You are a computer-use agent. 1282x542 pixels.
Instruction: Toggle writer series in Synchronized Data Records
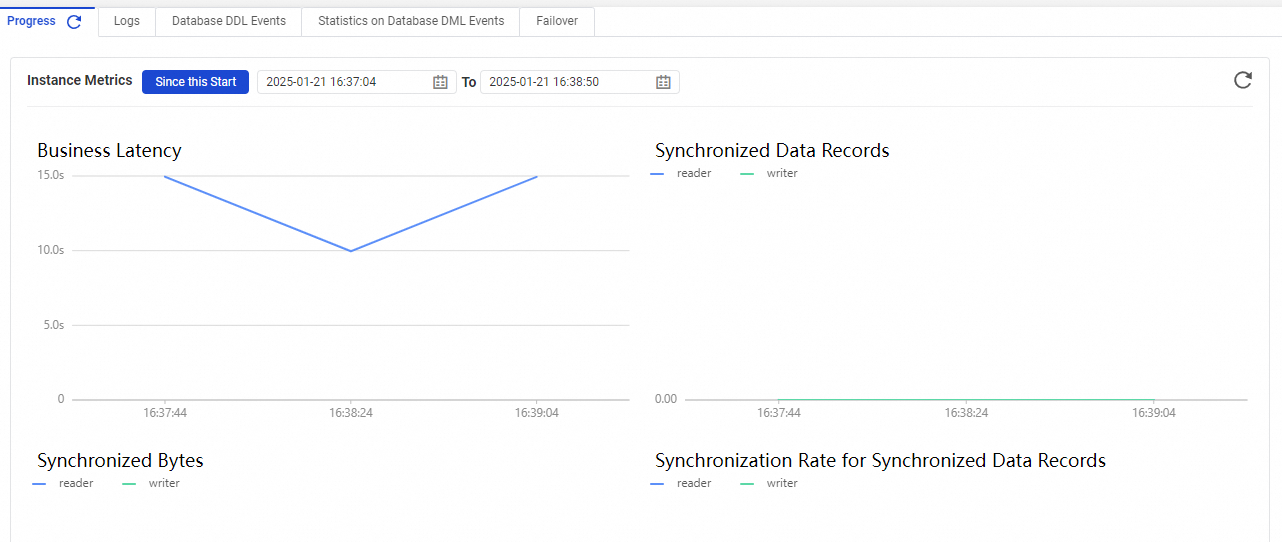tap(771, 173)
